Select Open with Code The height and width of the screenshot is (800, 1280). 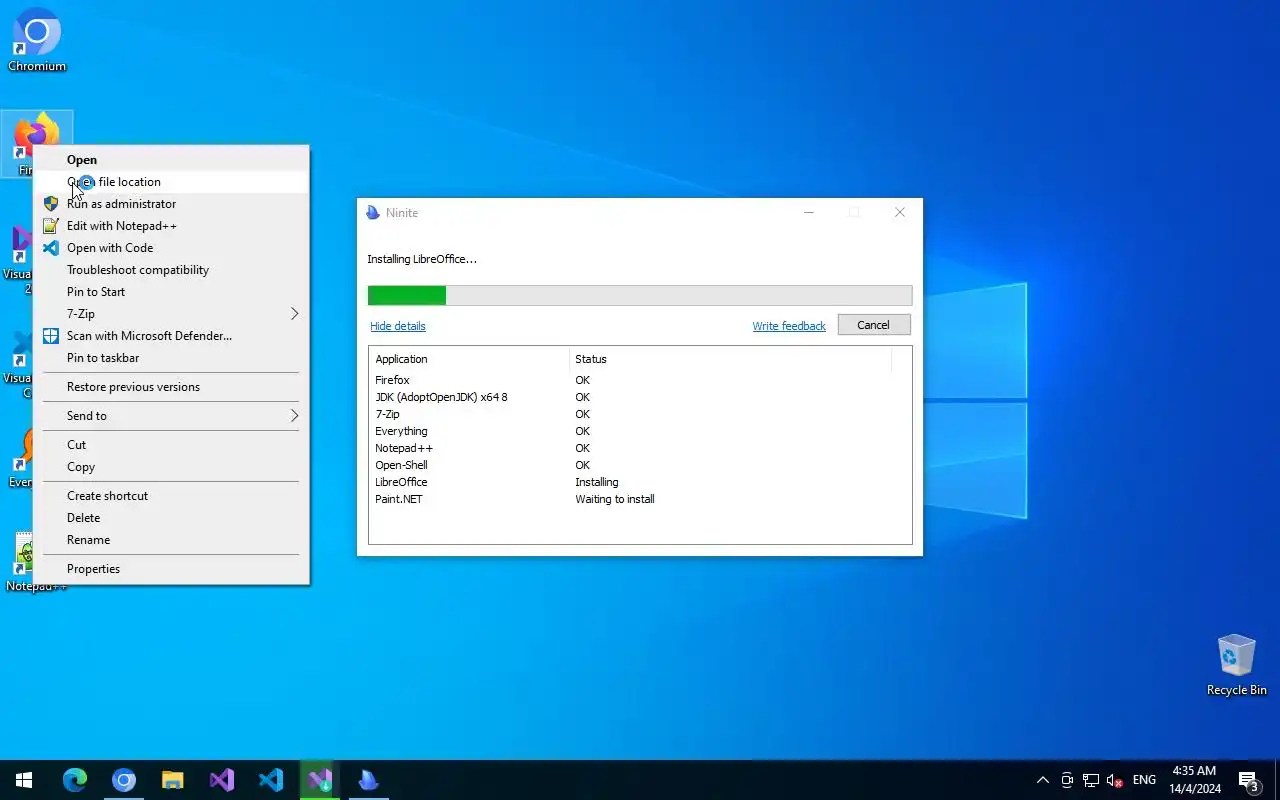[171, 247]
